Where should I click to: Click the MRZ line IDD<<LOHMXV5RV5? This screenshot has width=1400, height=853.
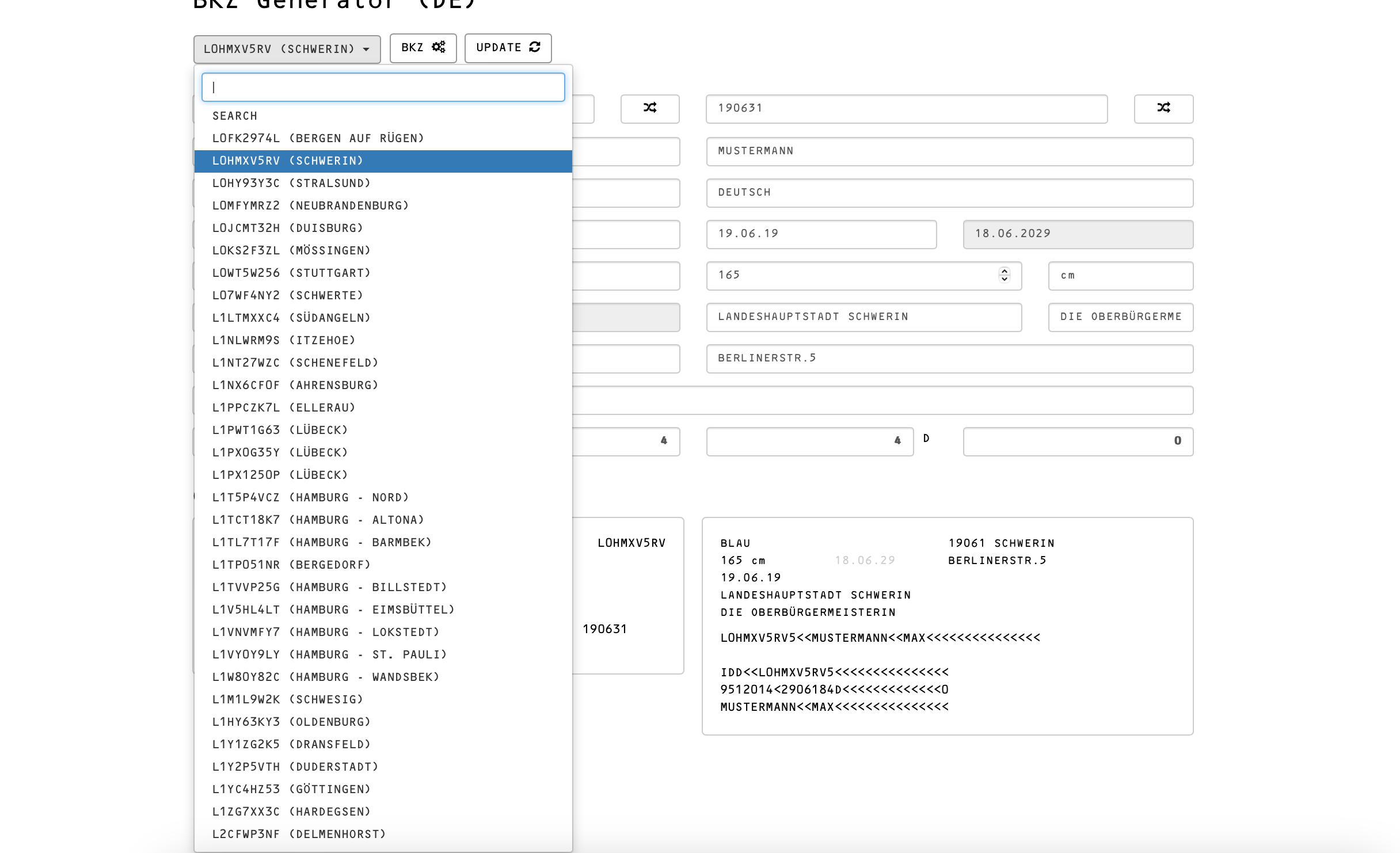[835, 672]
